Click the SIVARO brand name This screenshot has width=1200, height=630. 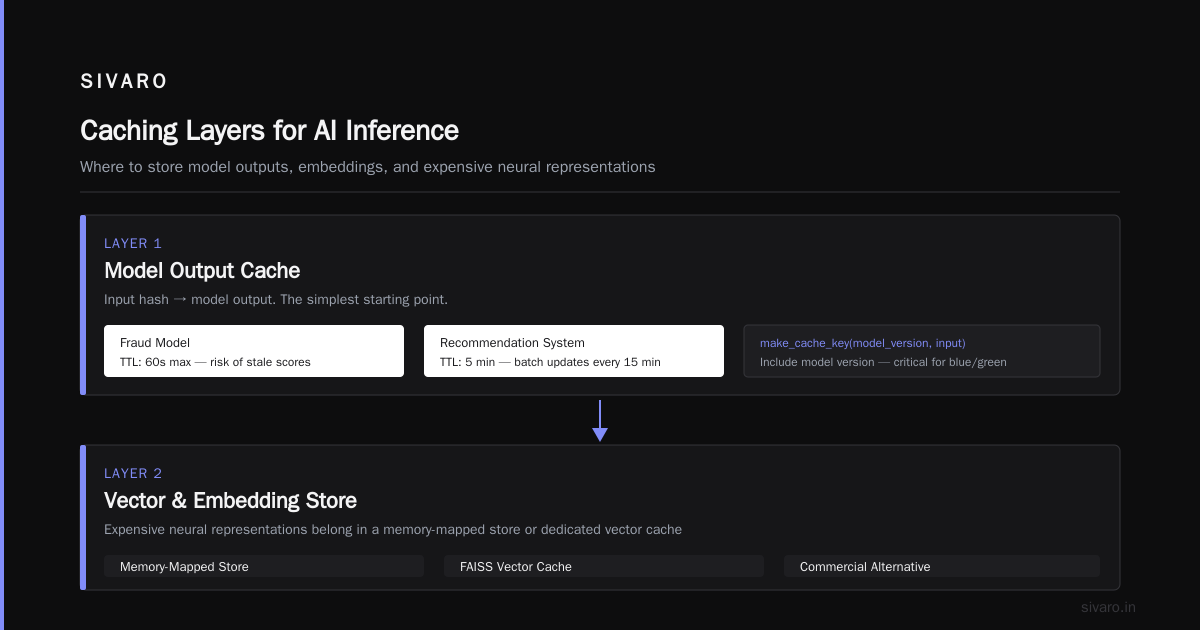pos(124,82)
